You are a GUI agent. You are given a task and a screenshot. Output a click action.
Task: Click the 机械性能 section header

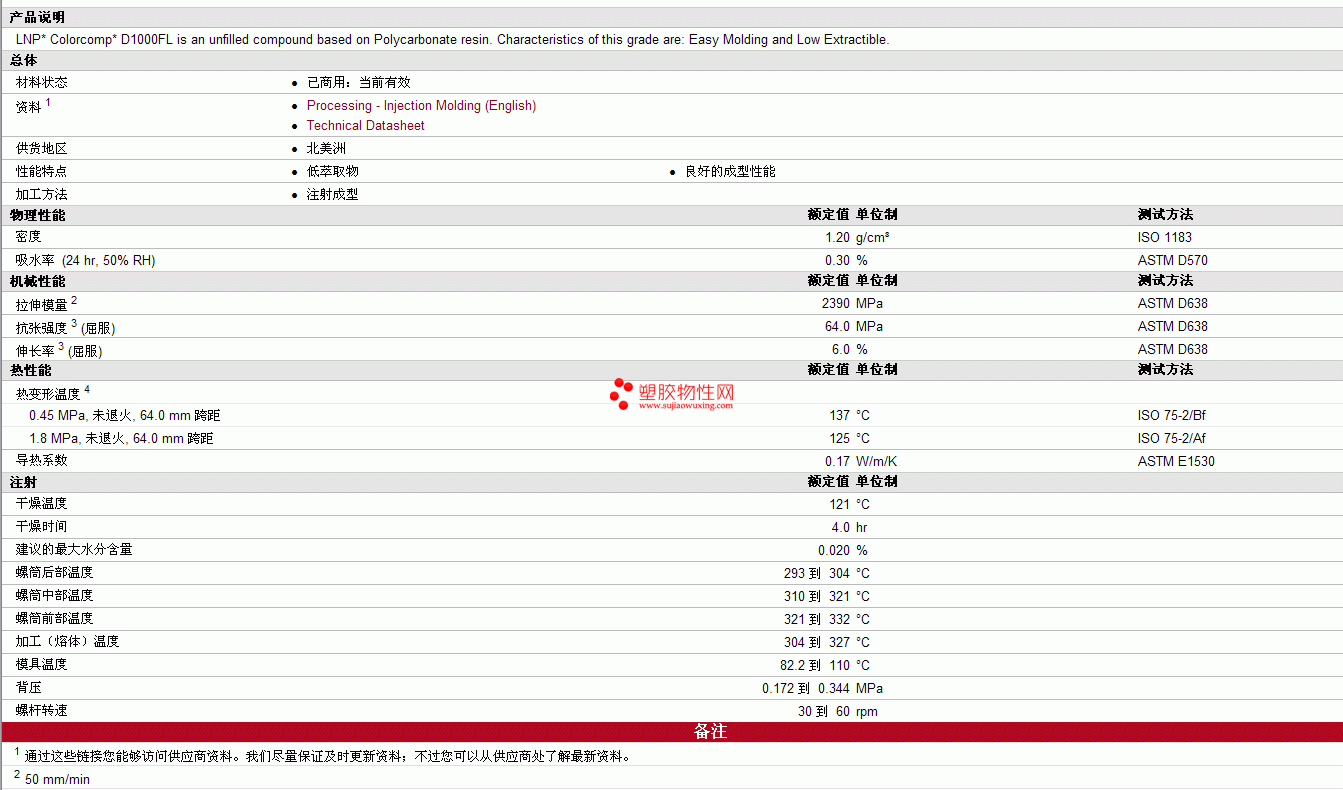37,281
